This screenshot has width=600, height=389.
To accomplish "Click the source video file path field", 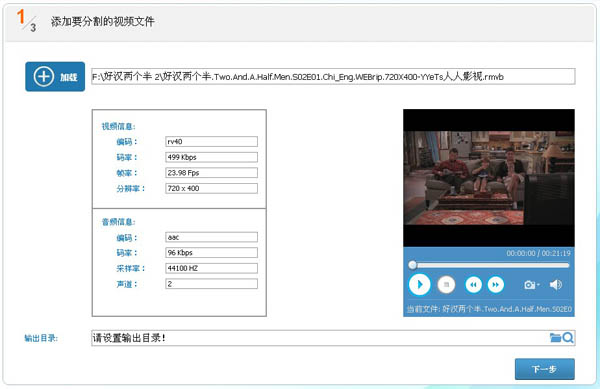I will (333, 76).
